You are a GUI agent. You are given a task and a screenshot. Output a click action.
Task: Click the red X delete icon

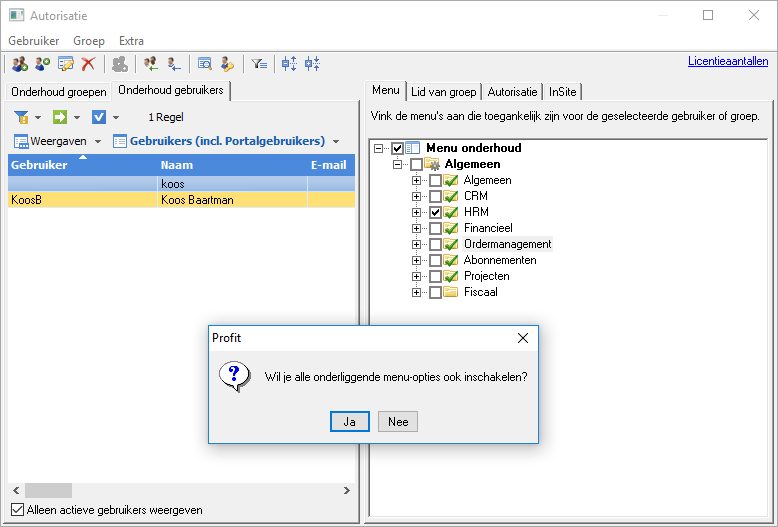coord(88,64)
